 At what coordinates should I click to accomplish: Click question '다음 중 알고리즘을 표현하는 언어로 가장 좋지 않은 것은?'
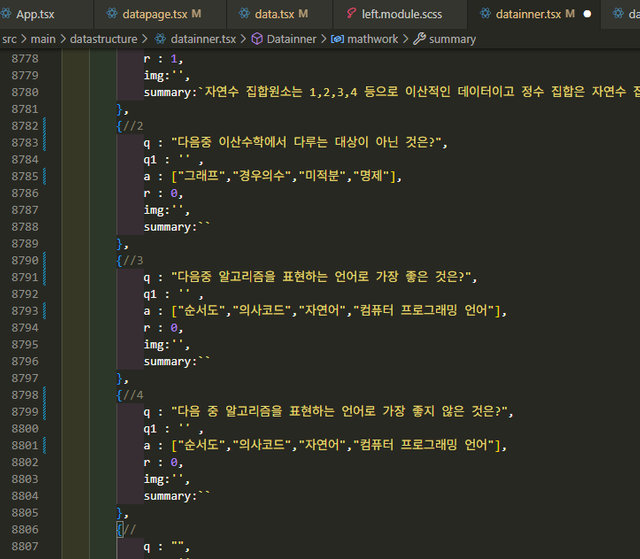click(339, 411)
